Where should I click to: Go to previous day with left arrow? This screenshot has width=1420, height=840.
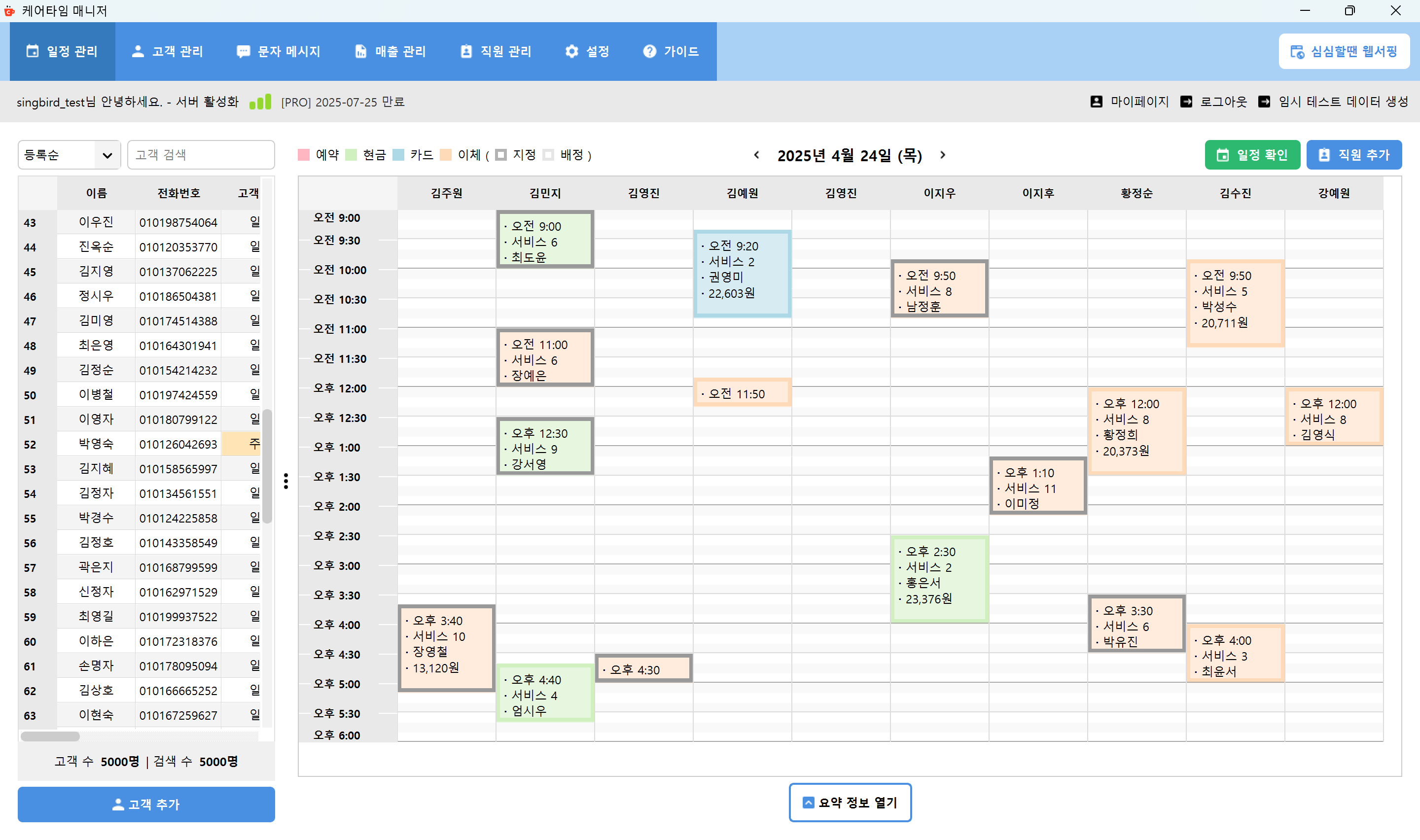click(x=757, y=155)
